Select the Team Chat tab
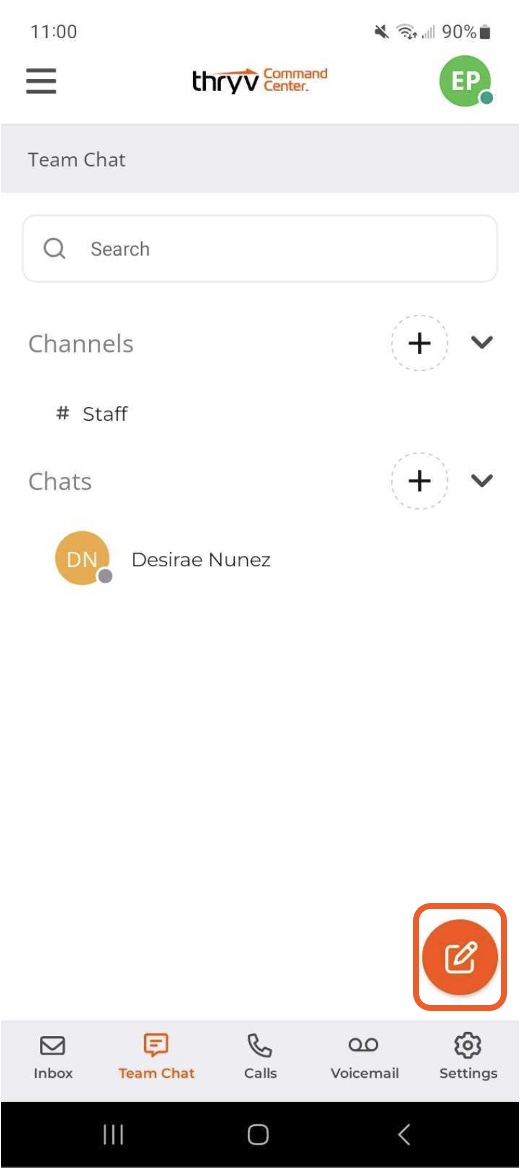 (156, 1058)
